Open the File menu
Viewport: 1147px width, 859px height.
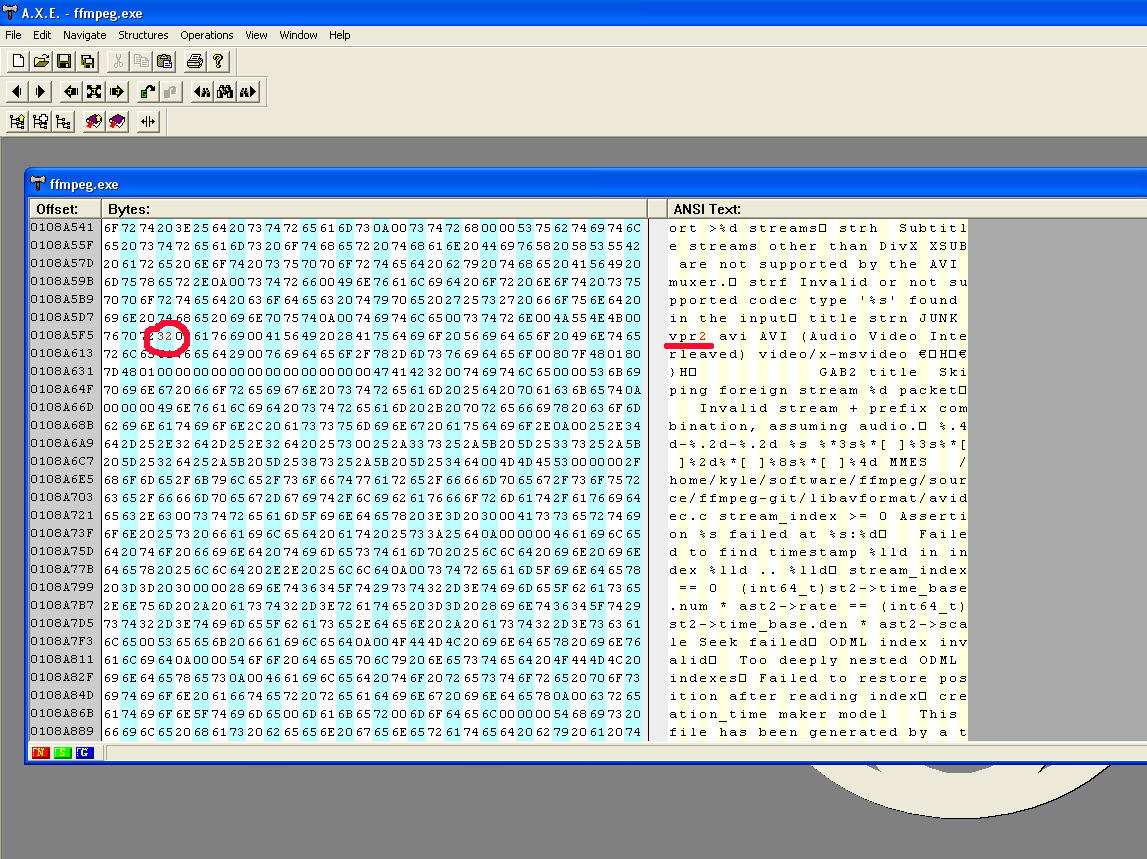pos(13,35)
